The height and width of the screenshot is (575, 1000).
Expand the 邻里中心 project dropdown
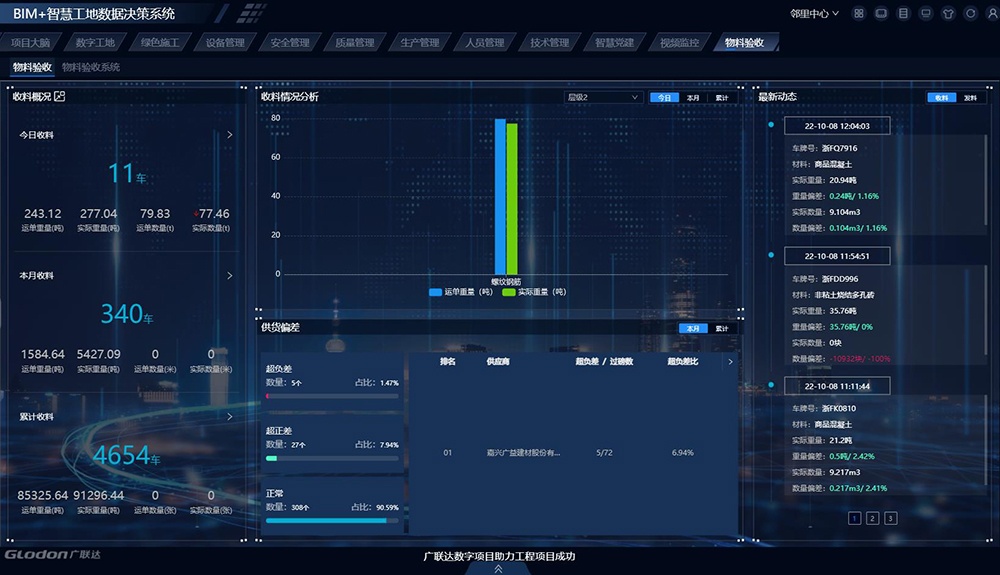point(813,14)
